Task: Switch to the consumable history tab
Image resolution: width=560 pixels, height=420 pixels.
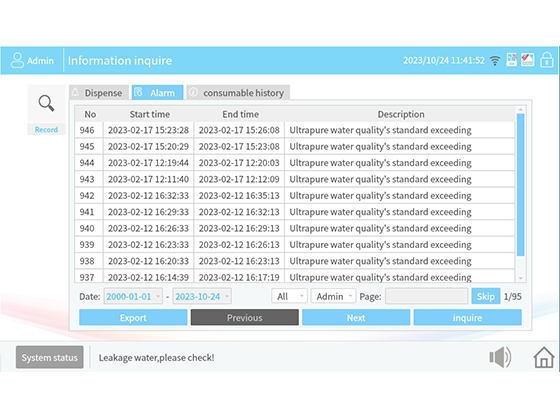Action: (238, 93)
